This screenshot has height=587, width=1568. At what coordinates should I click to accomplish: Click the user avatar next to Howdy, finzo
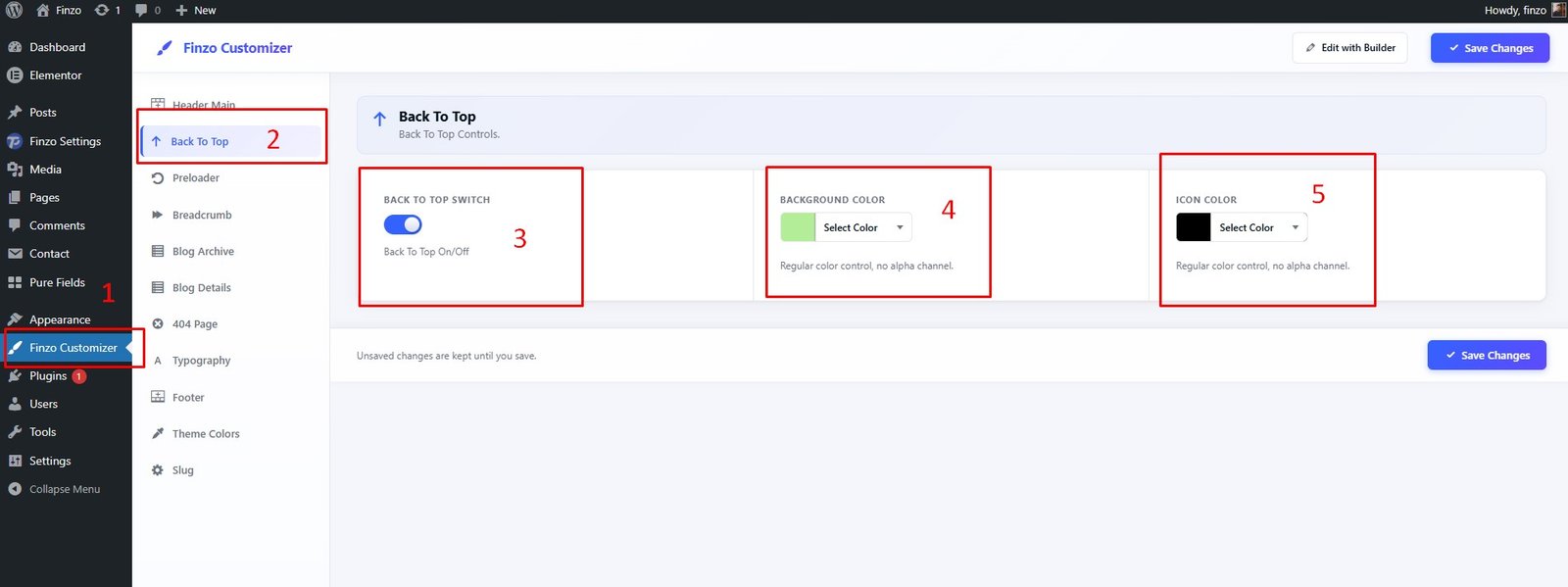[1558, 10]
